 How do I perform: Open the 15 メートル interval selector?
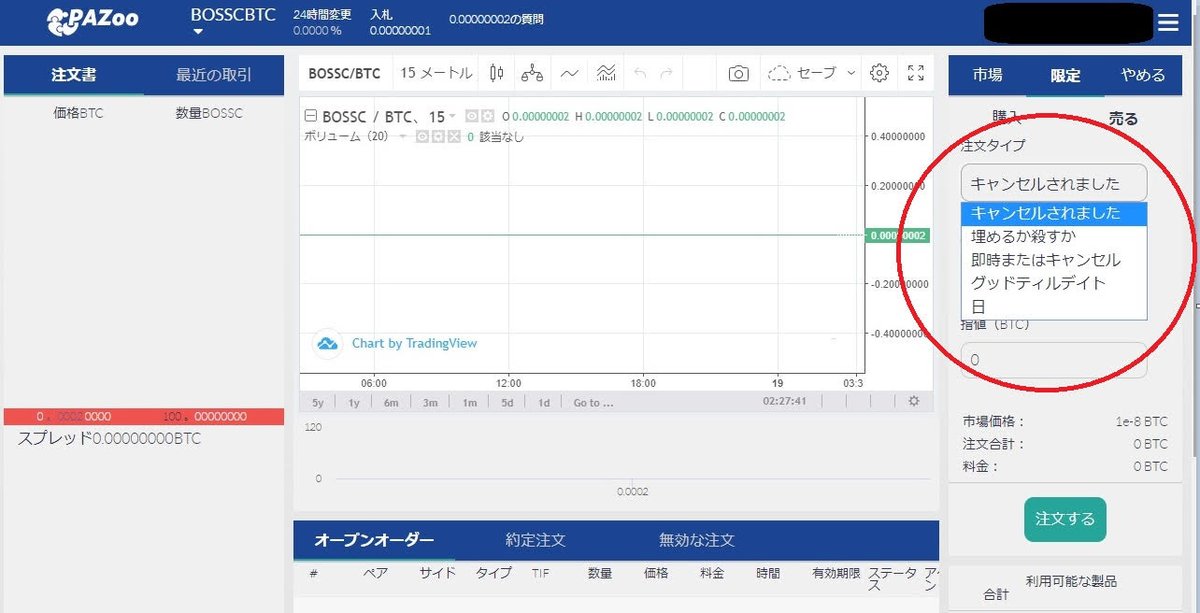tap(436, 73)
